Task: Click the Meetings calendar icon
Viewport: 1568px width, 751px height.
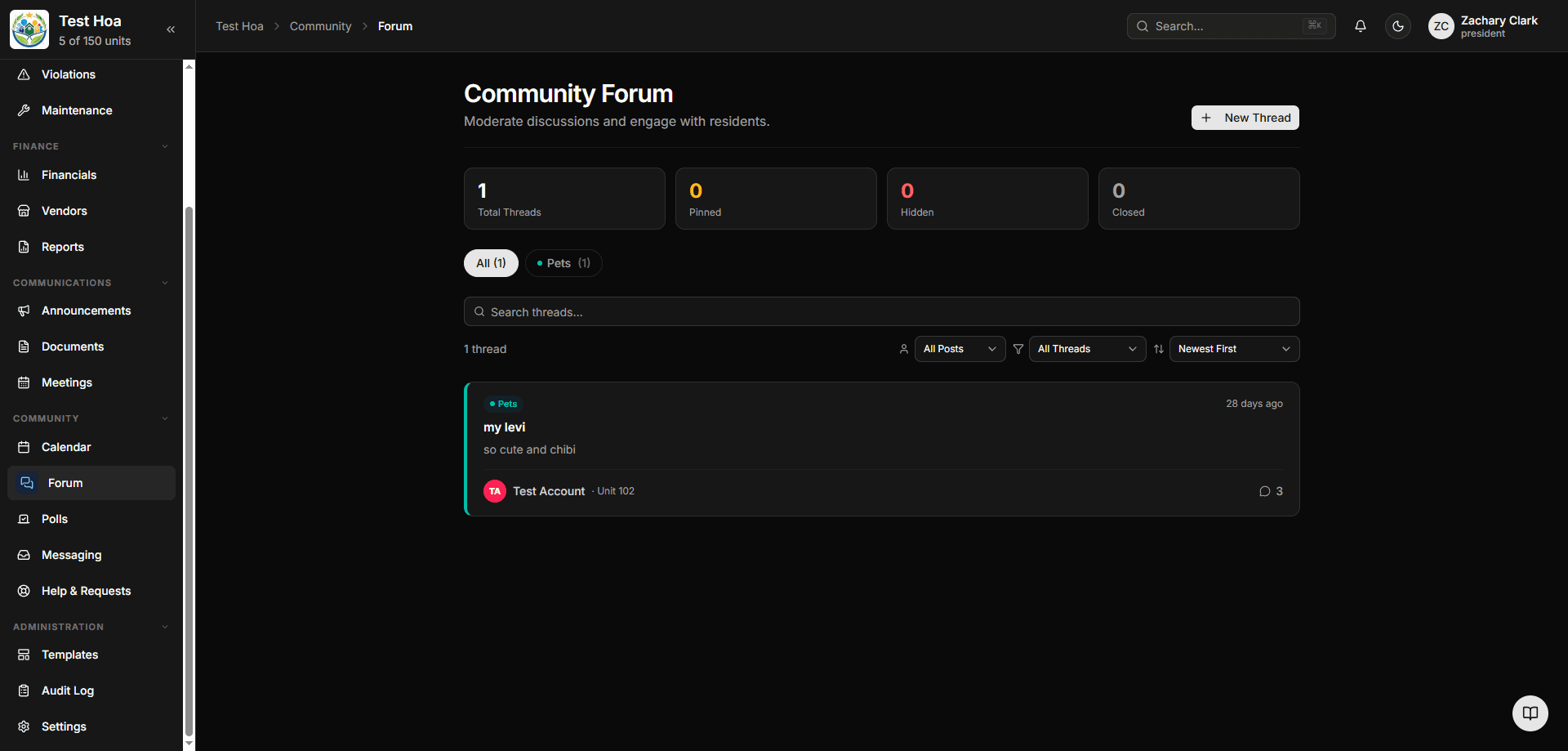Action: tap(24, 382)
